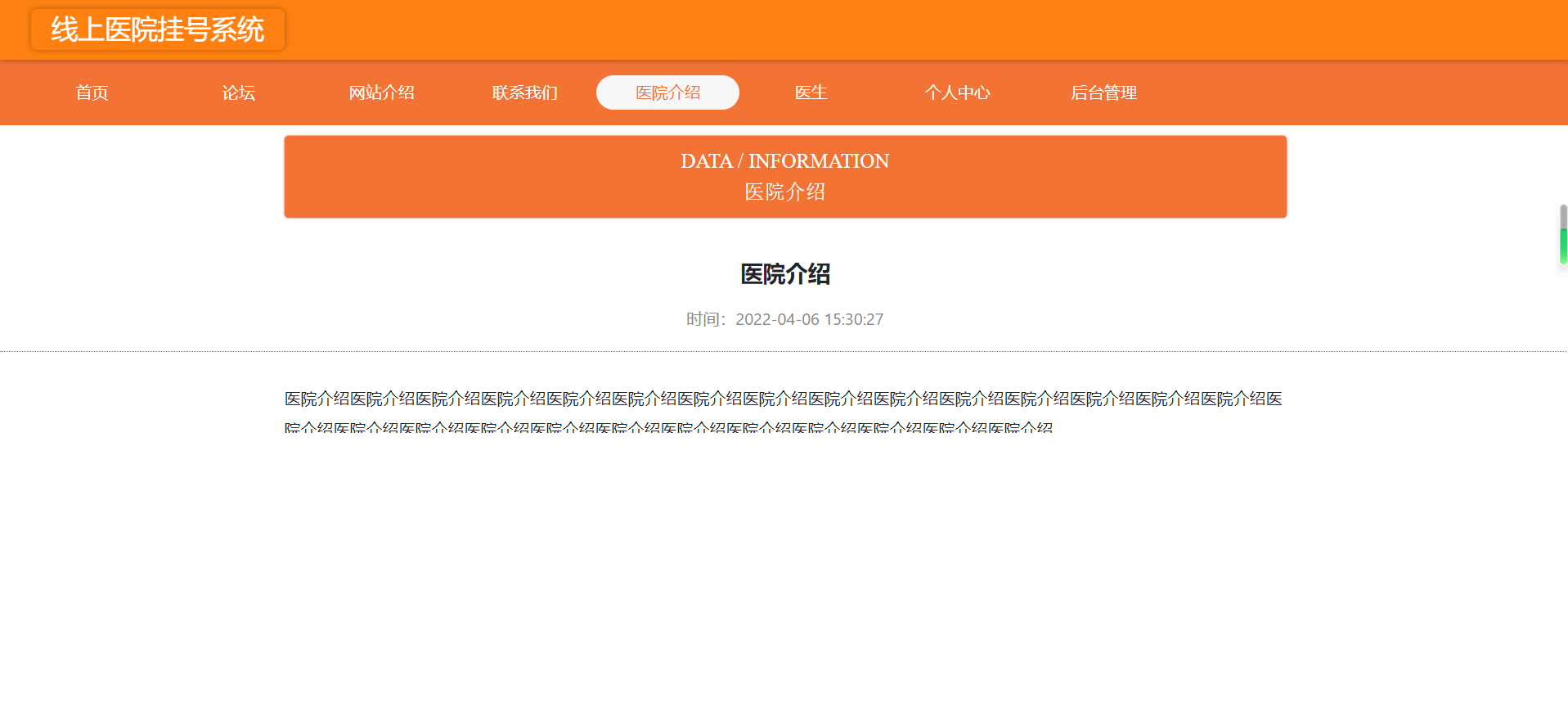Go to 个人中心 personal center
Viewport: 1568px width, 717px height.
coord(957,92)
